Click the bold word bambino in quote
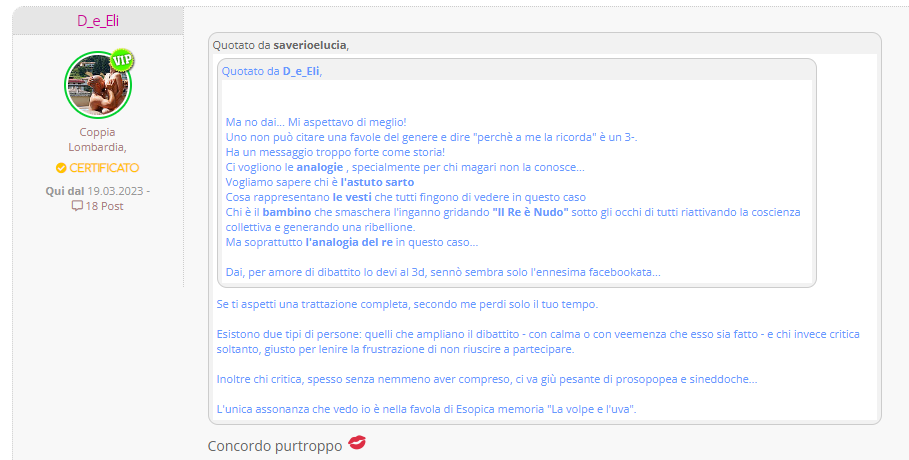 click(287, 212)
